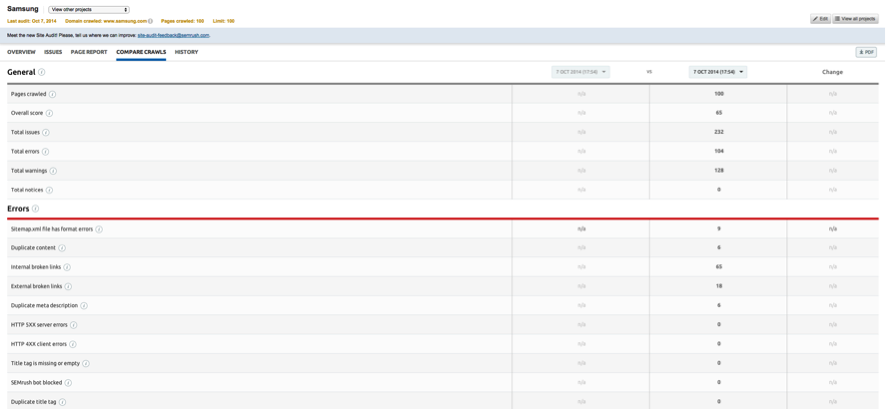Show info for Internal broken links
The width and height of the screenshot is (886, 410).
[x=67, y=267]
